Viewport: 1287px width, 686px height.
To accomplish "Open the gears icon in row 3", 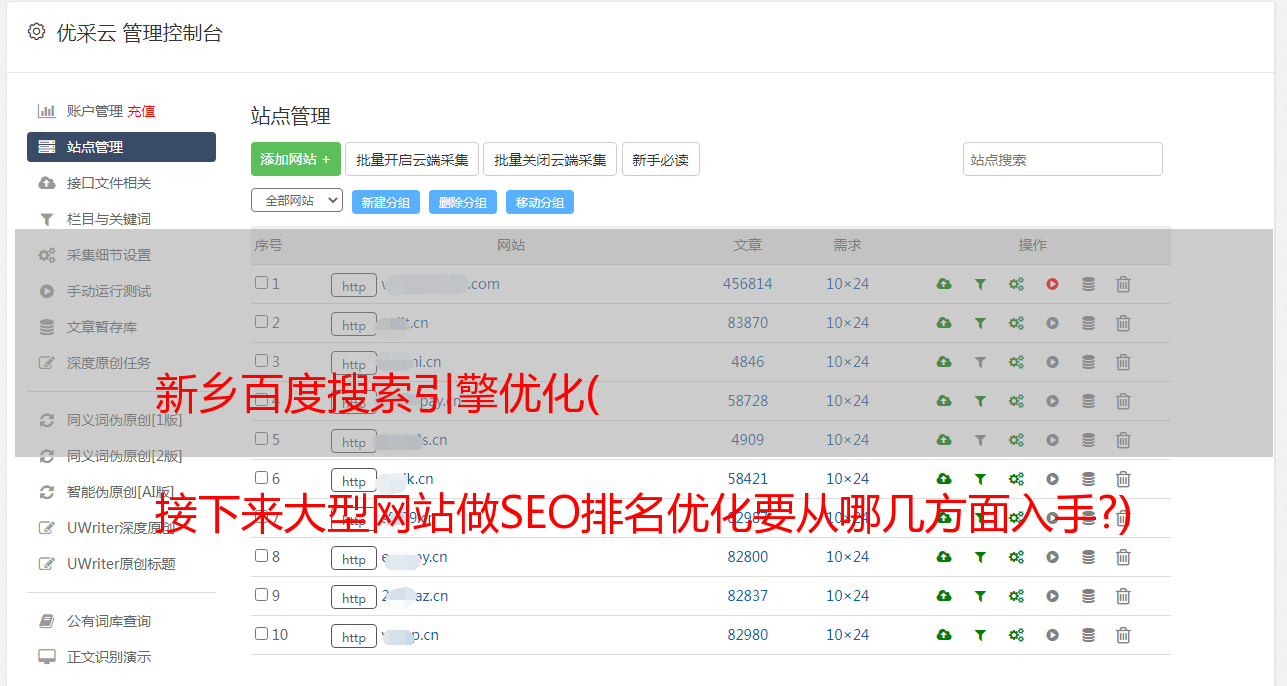I will click(x=1016, y=362).
